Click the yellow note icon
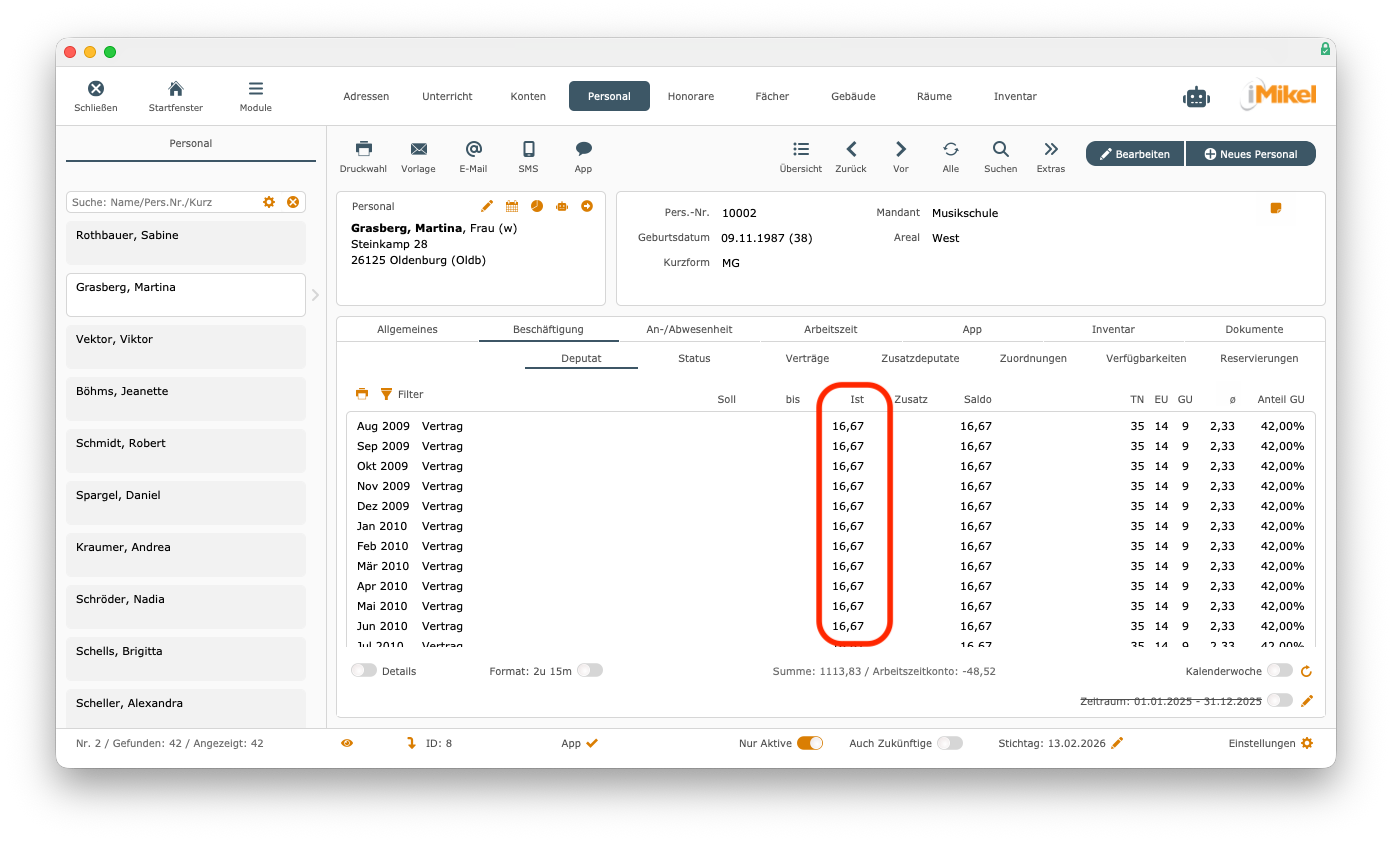This screenshot has width=1392, height=842. [1275, 208]
